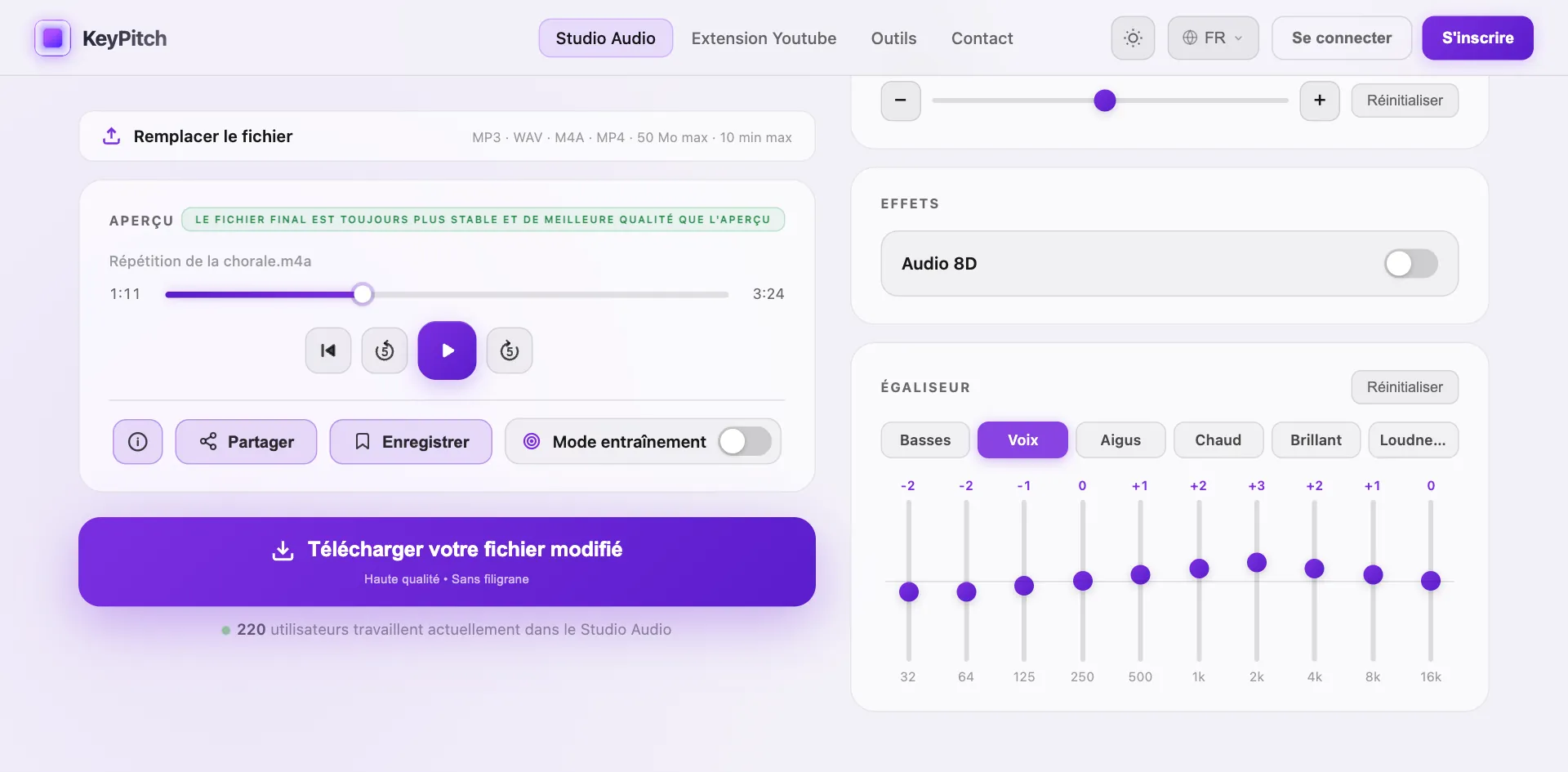Increase the value with the plus button
This screenshot has width=1568, height=772.
click(x=1320, y=100)
